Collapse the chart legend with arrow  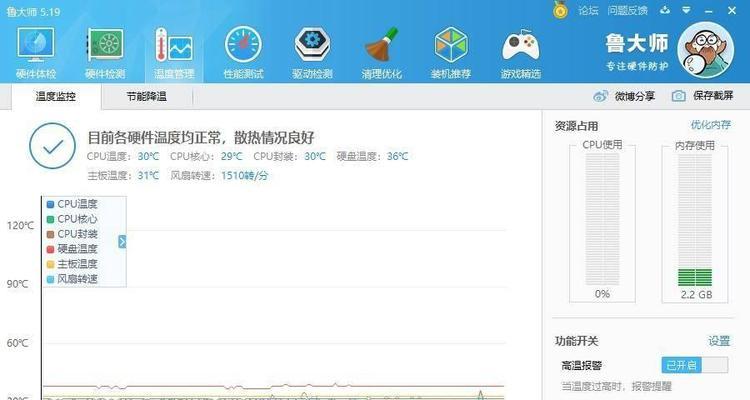122,242
